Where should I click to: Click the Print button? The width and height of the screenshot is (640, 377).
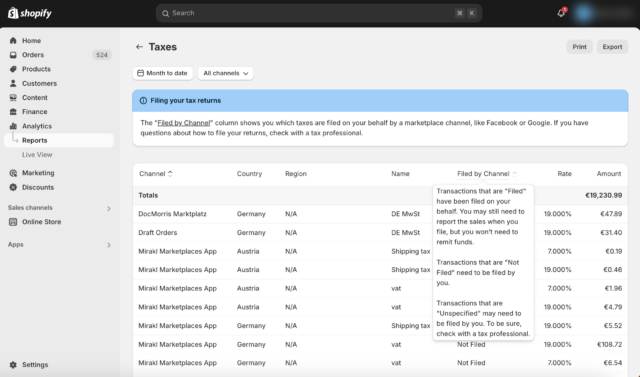[579, 47]
